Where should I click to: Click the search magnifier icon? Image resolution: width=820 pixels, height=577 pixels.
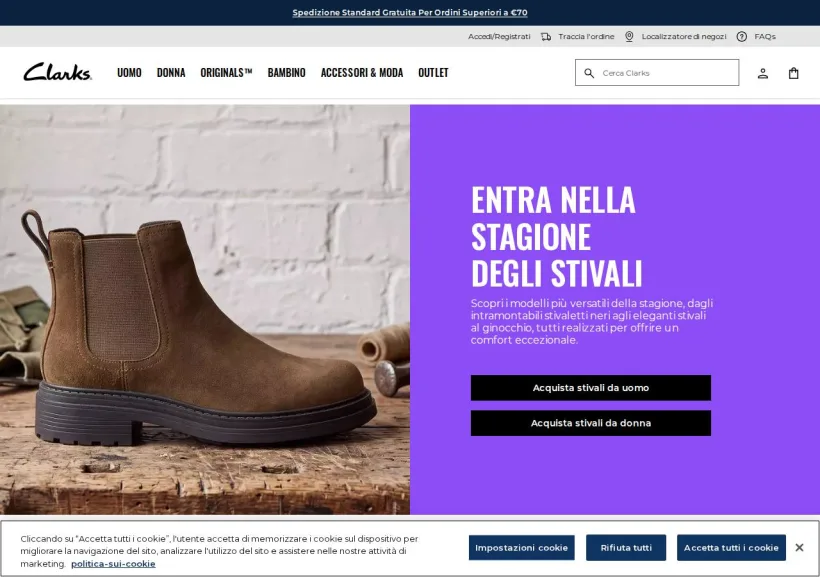[x=589, y=73]
